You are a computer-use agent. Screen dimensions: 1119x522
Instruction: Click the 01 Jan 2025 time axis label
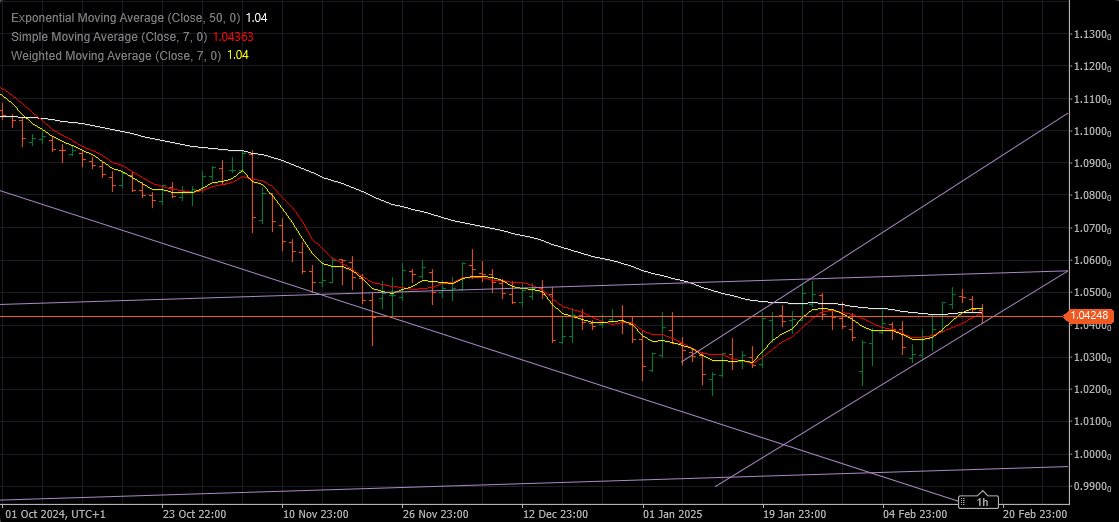pyautogui.click(x=672, y=514)
